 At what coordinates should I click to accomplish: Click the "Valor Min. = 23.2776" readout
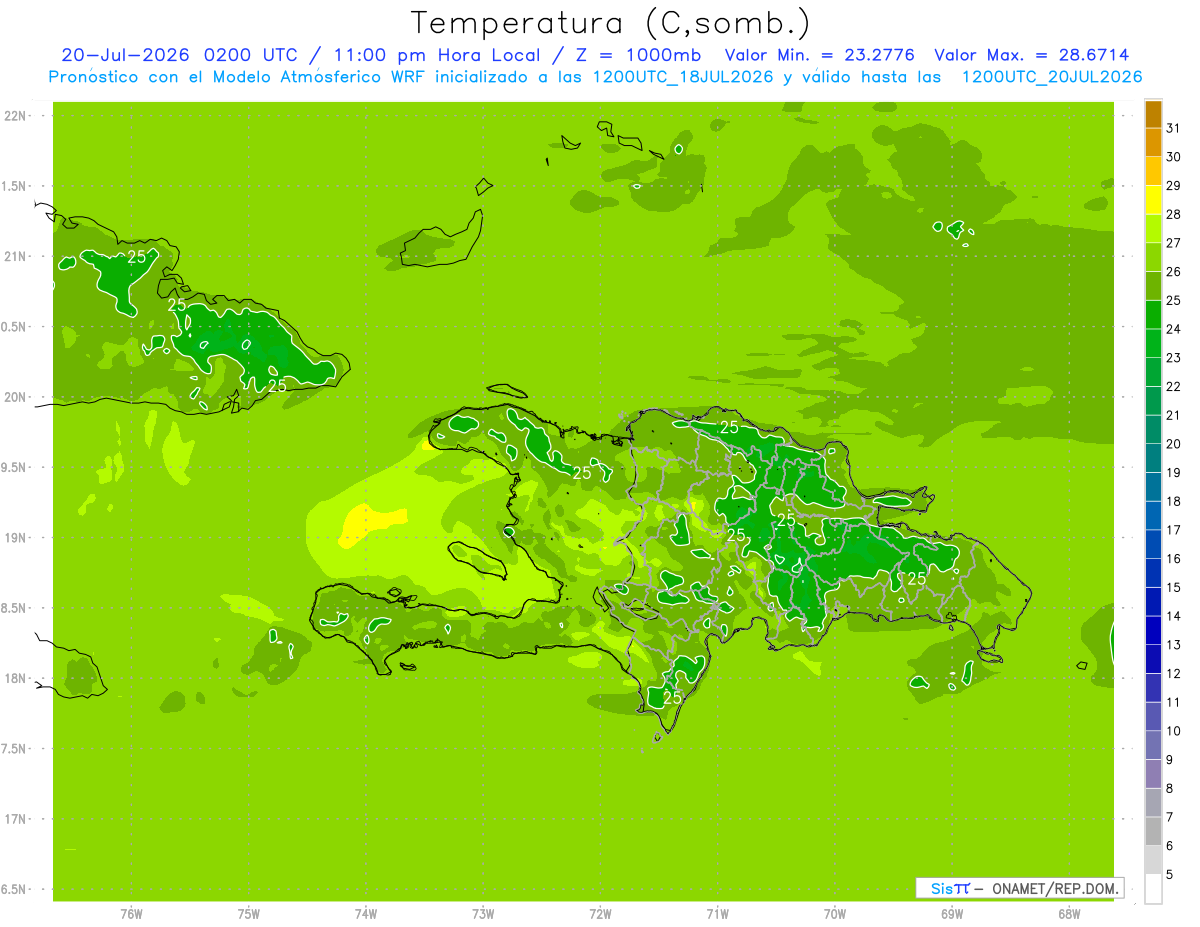pyautogui.click(x=819, y=55)
